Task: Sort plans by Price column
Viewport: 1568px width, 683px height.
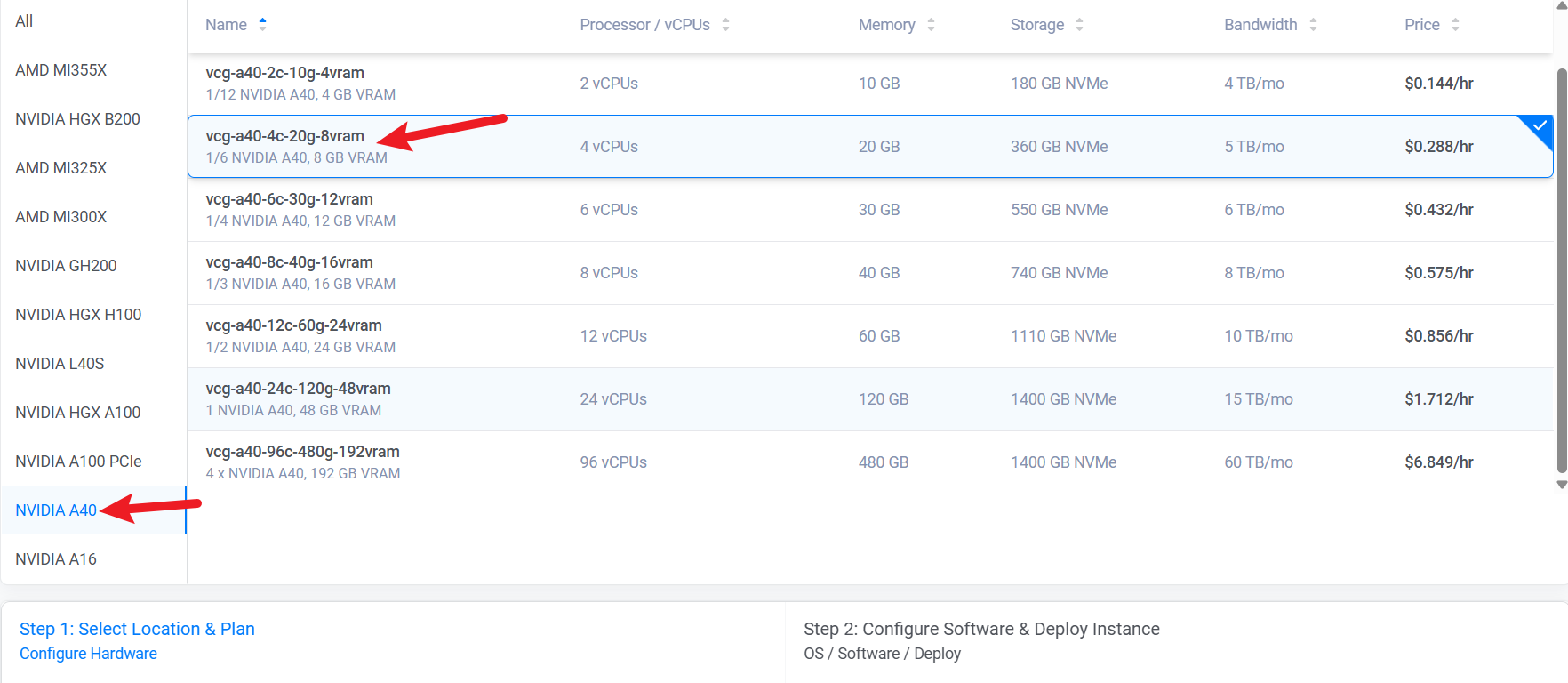Action: point(1455,25)
